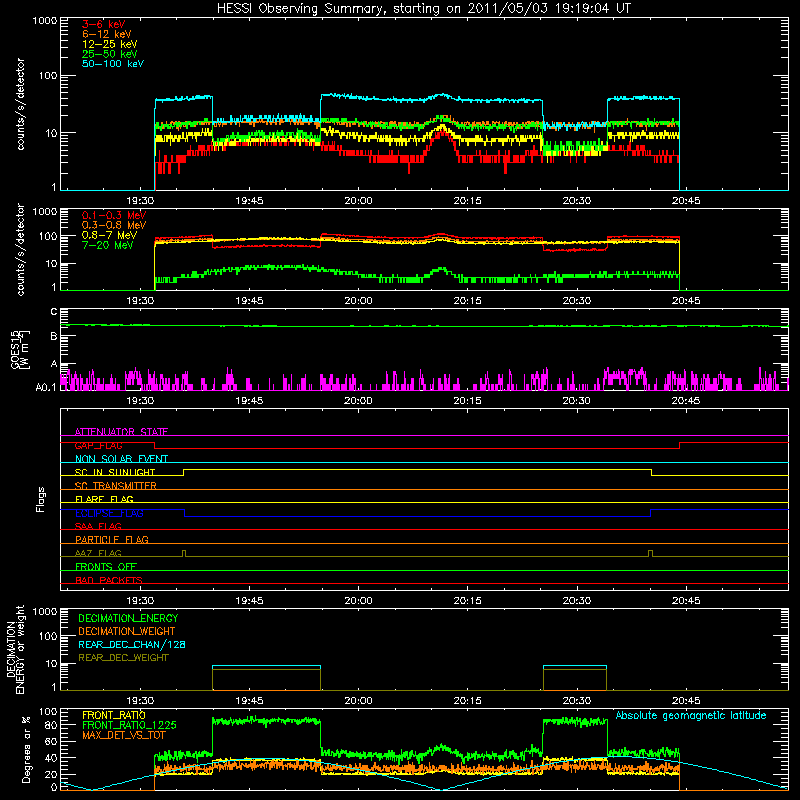Click the 19:45 tick under the MeV plot
Image resolution: width=800 pixels, height=800 pixels.
point(249,301)
